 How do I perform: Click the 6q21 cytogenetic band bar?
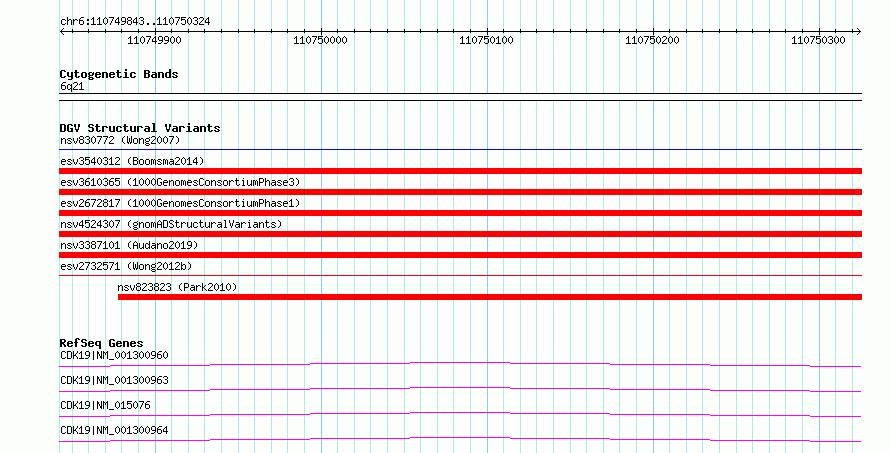tap(460, 97)
